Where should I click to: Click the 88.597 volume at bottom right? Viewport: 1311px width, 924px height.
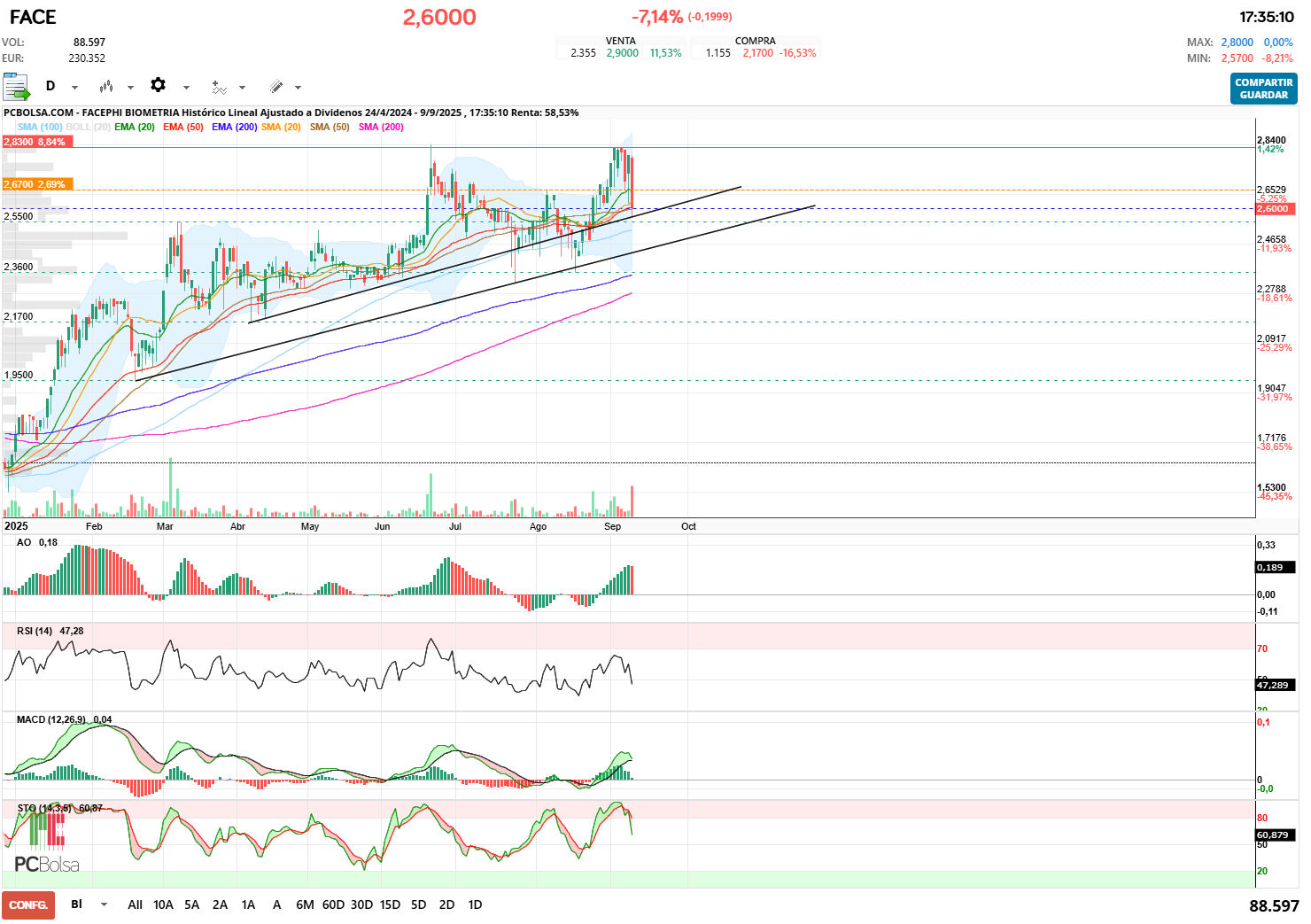pyautogui.click(x=1274, y=905)
